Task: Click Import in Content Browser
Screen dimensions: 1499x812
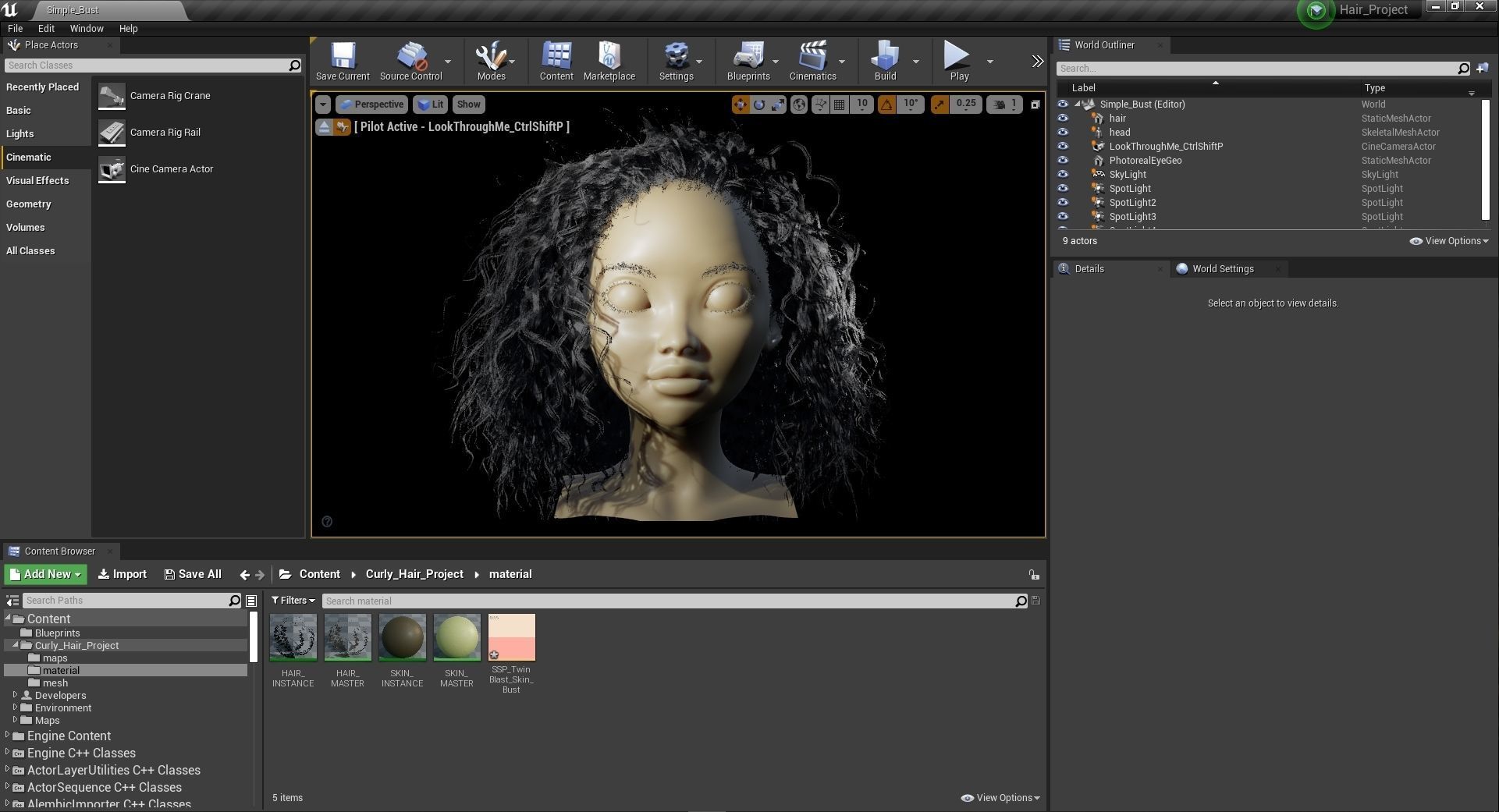Action: click(x=123, y=574)
